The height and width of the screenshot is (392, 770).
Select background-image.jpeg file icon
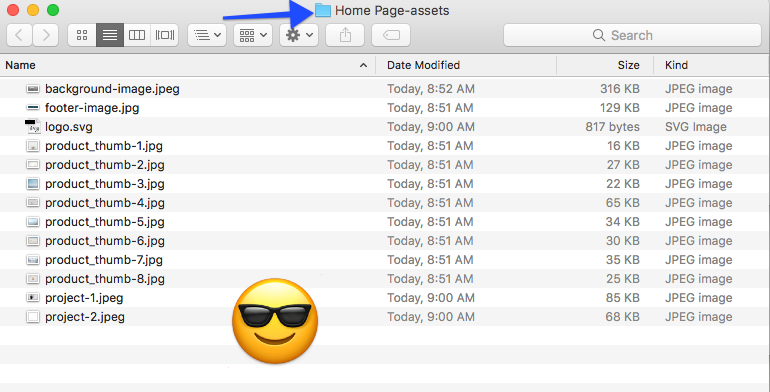(x=33, y=89)
